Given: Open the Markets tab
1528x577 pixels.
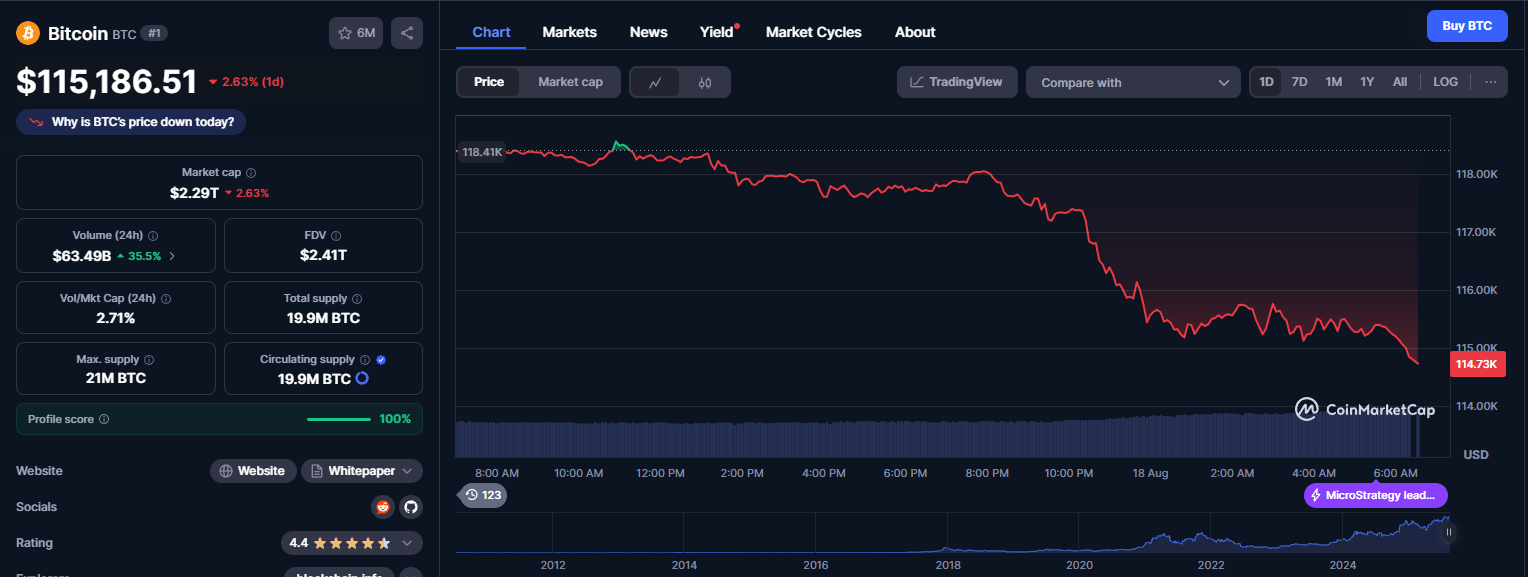Looking at the screenshot, I should 570,32.
